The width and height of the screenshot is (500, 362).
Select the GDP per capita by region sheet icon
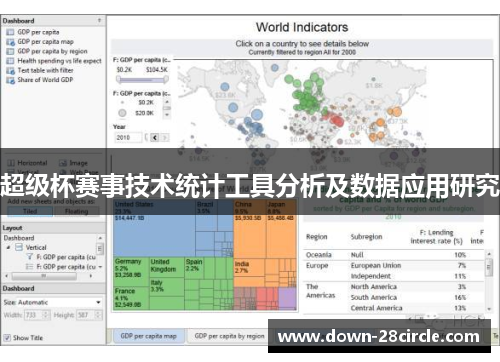[x=10, y=51]
